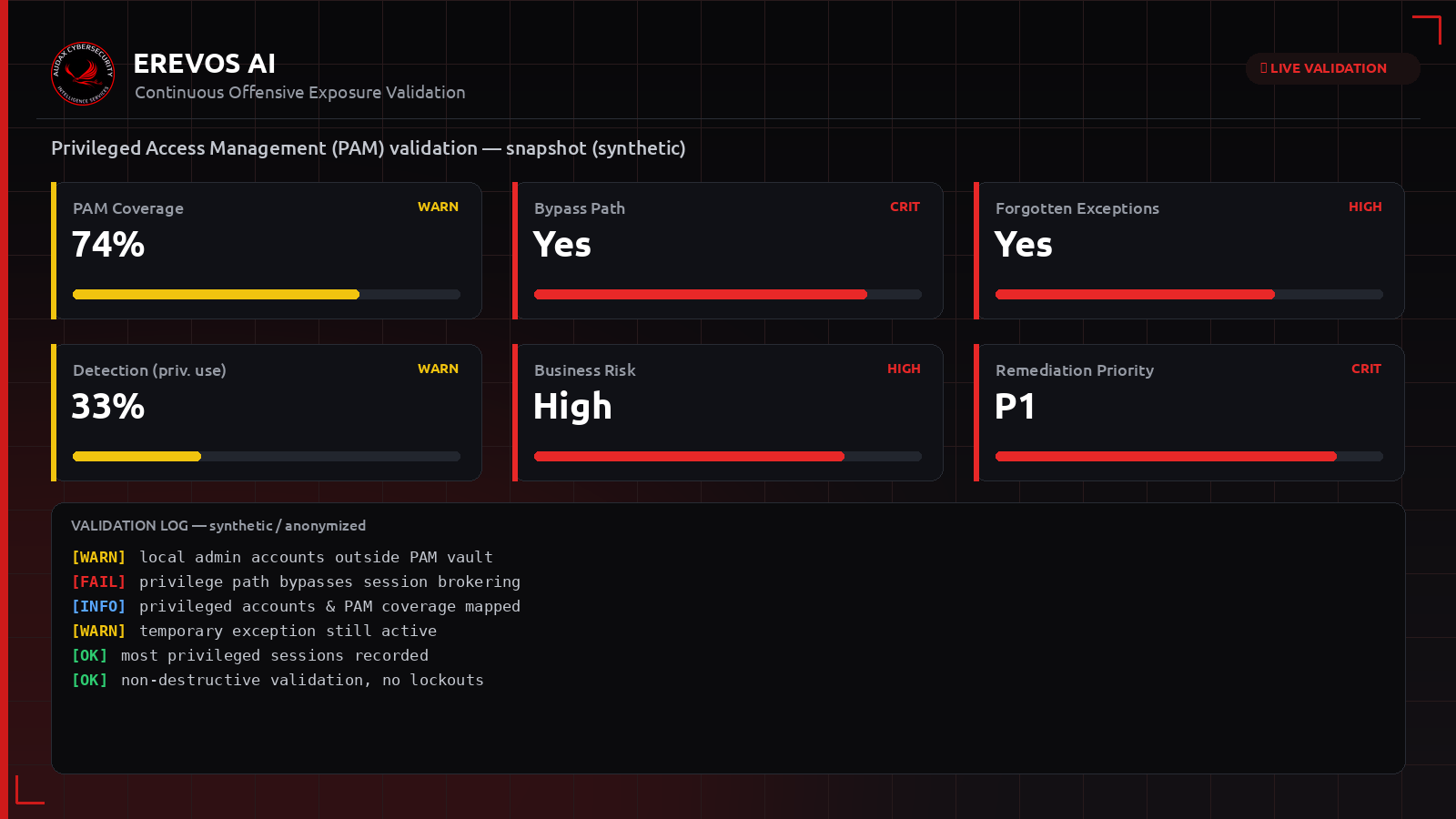Open the Remediation Priority card label
Viewport: 1456px width, 819px height.
click(x=1075, y=370)
